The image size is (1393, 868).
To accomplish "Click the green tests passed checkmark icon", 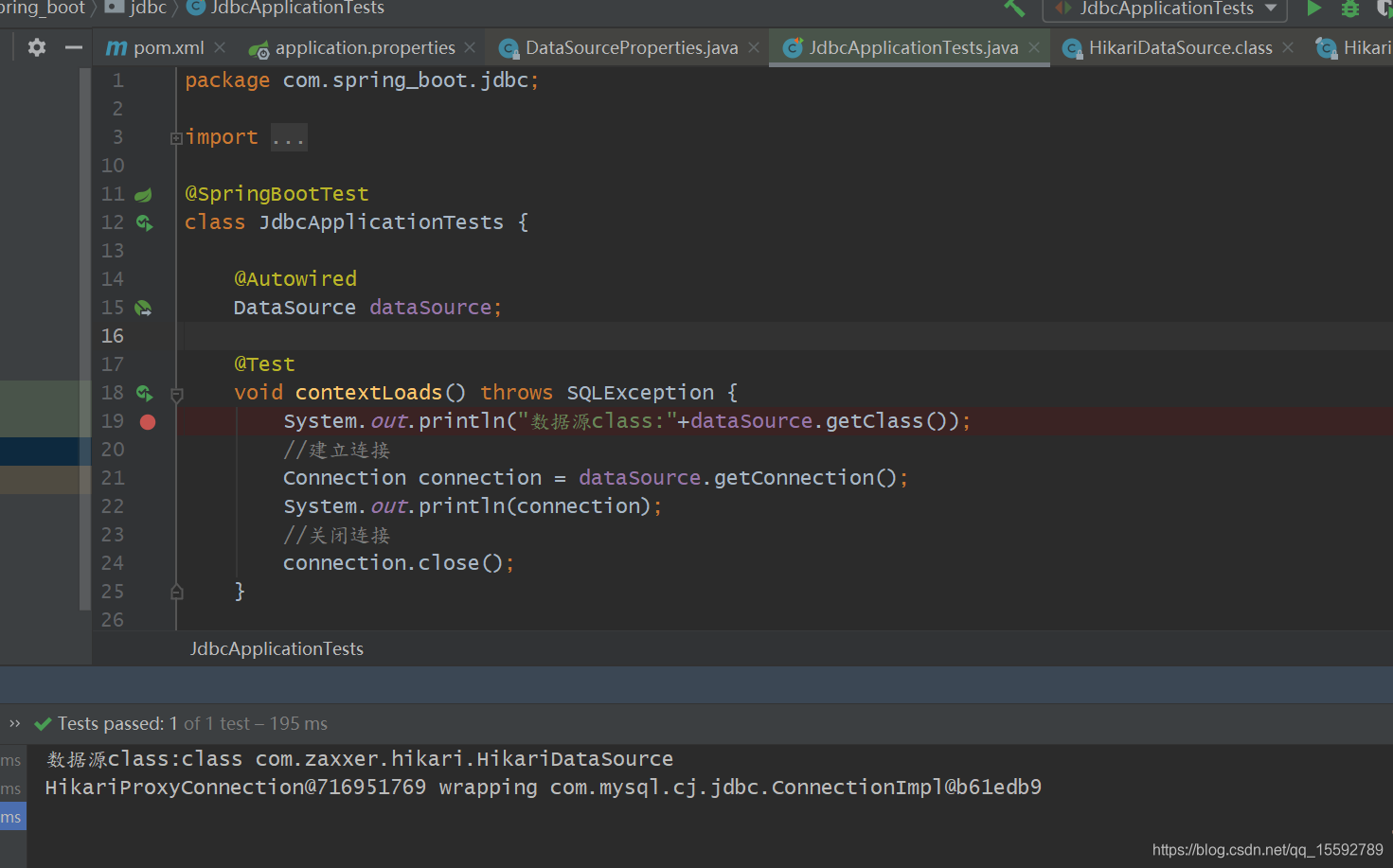I will [43, 724].
